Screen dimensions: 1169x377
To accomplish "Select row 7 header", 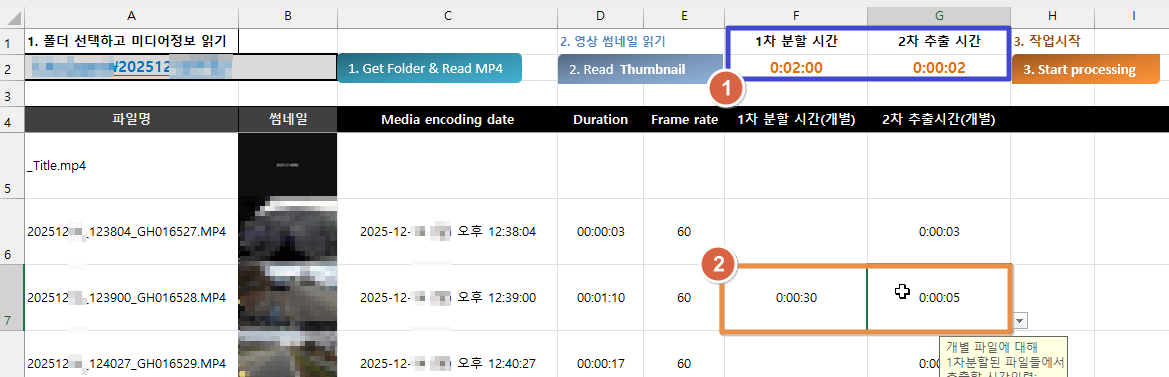I will coord(12,297).
